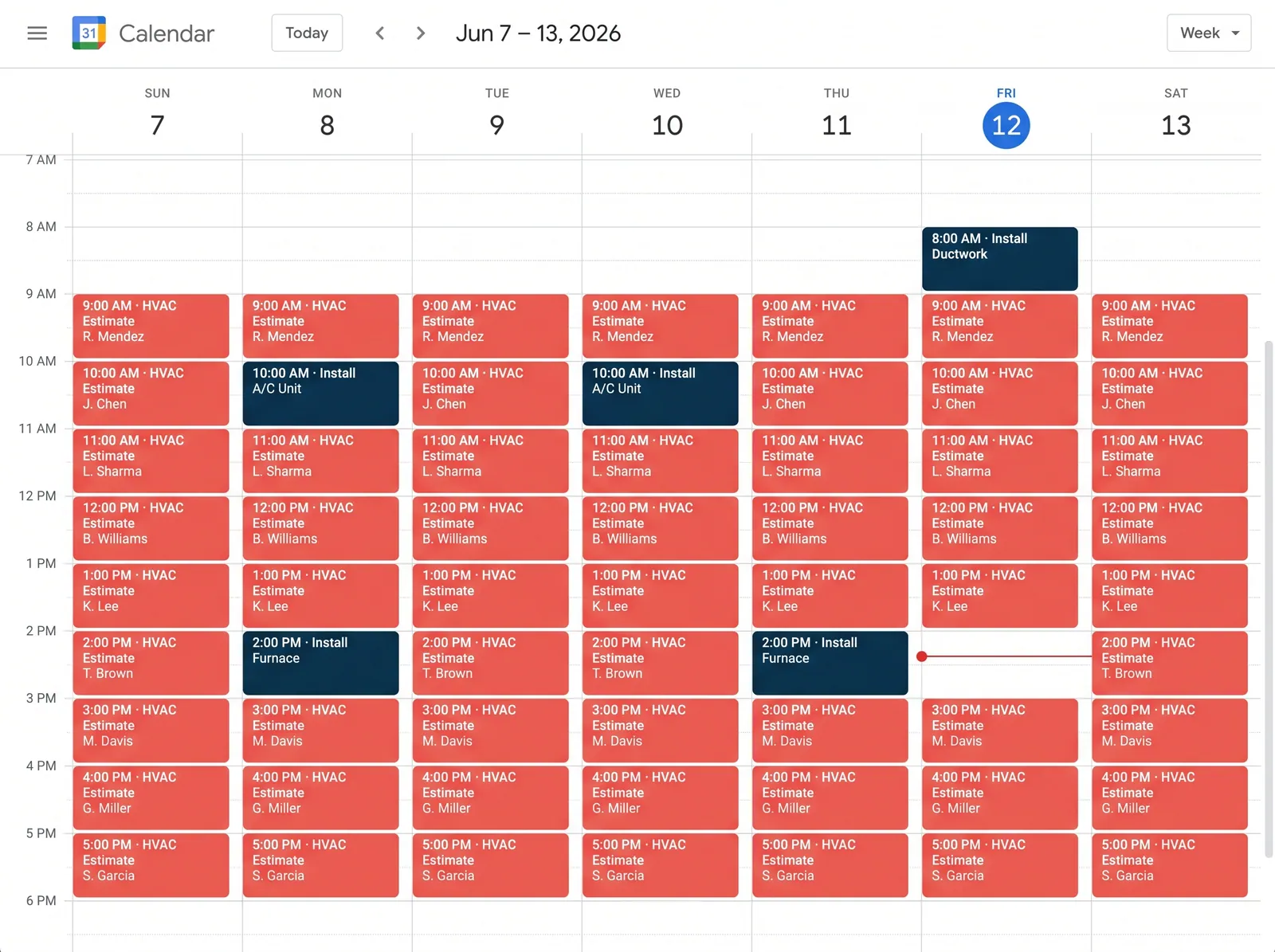Open Tuesday 5:00 PM S. Garcia estimate
Image resolution: width=1275 pixels, height=952 pixels.
click(x=491, y=865)
